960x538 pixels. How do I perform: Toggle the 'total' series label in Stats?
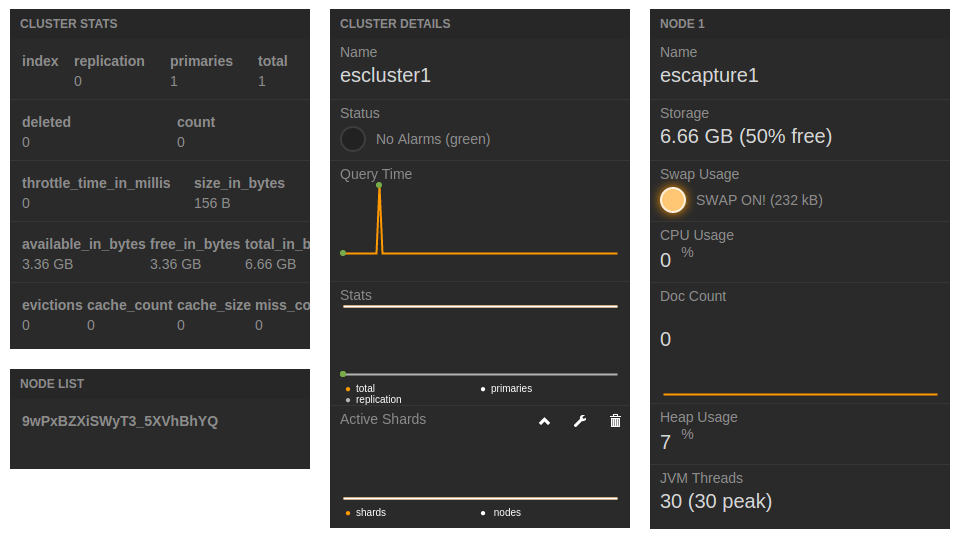click(x=365, y=388)
